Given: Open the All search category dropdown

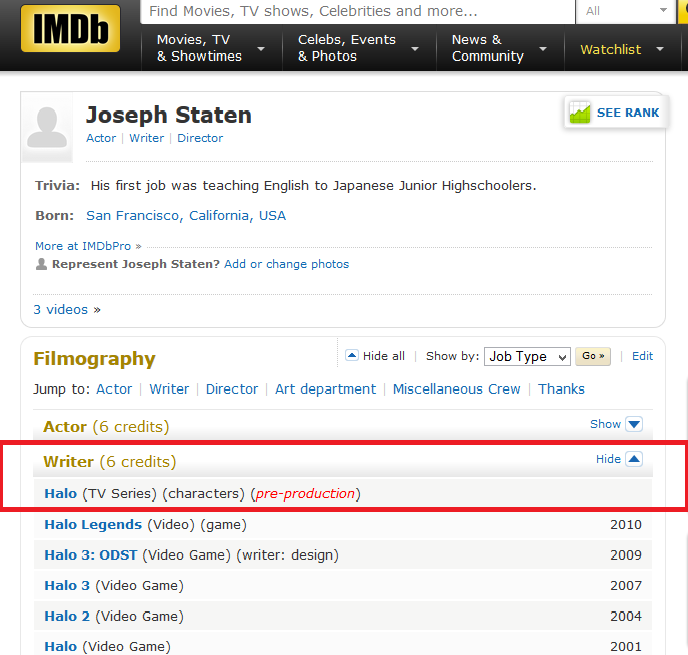Looking at the screenshot, I should tap(626, 11).
